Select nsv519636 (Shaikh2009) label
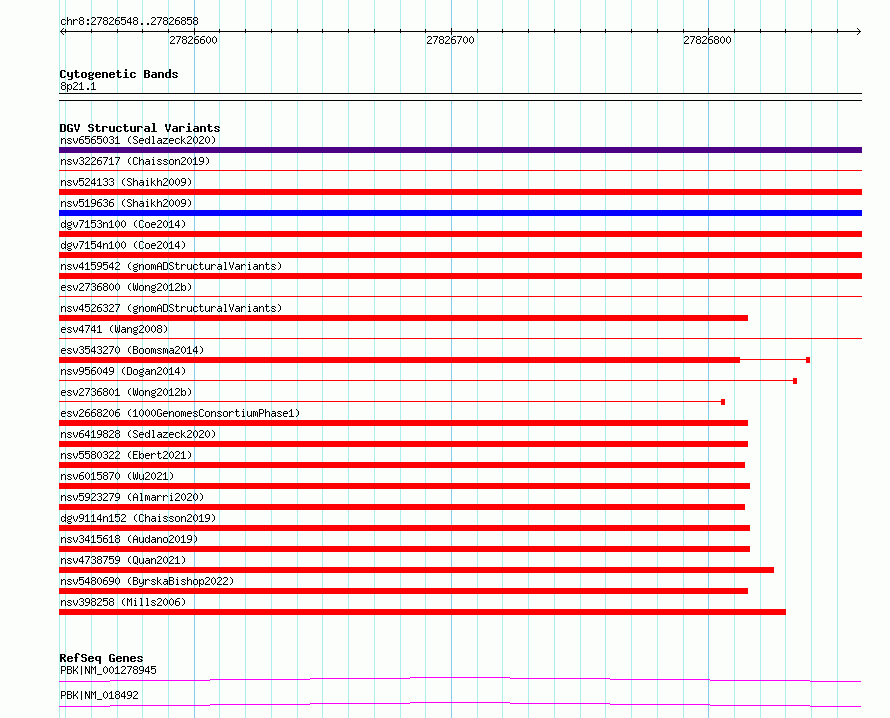 [x=126, y=203]
